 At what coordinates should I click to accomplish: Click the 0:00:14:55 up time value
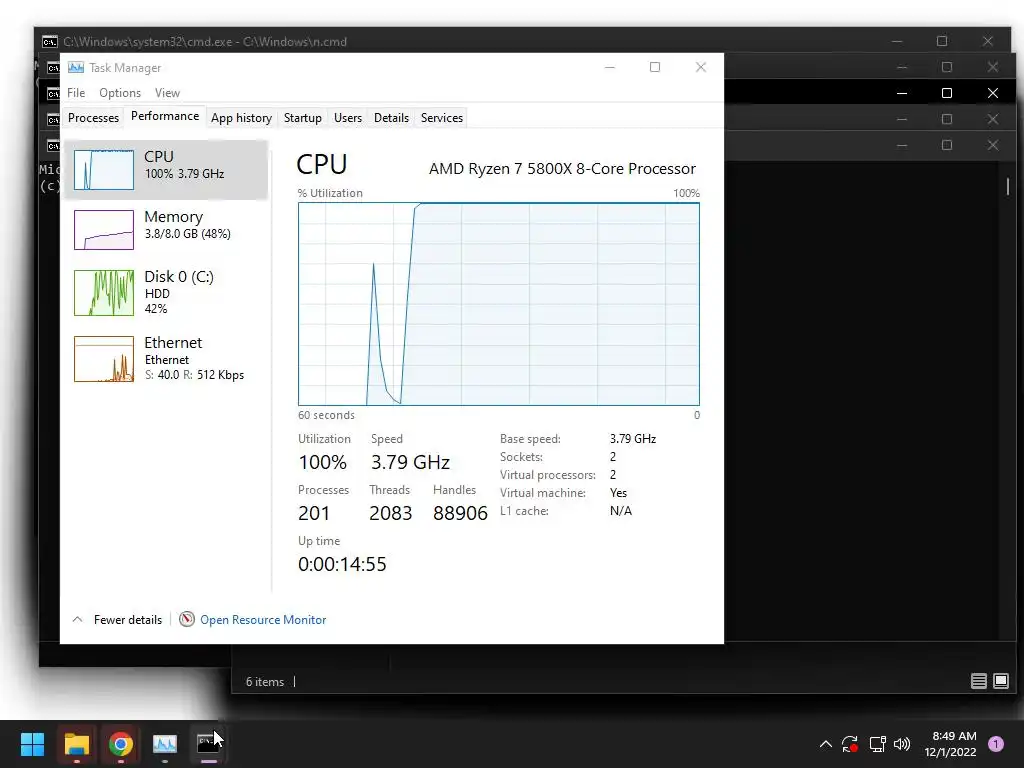coord(342,564)
